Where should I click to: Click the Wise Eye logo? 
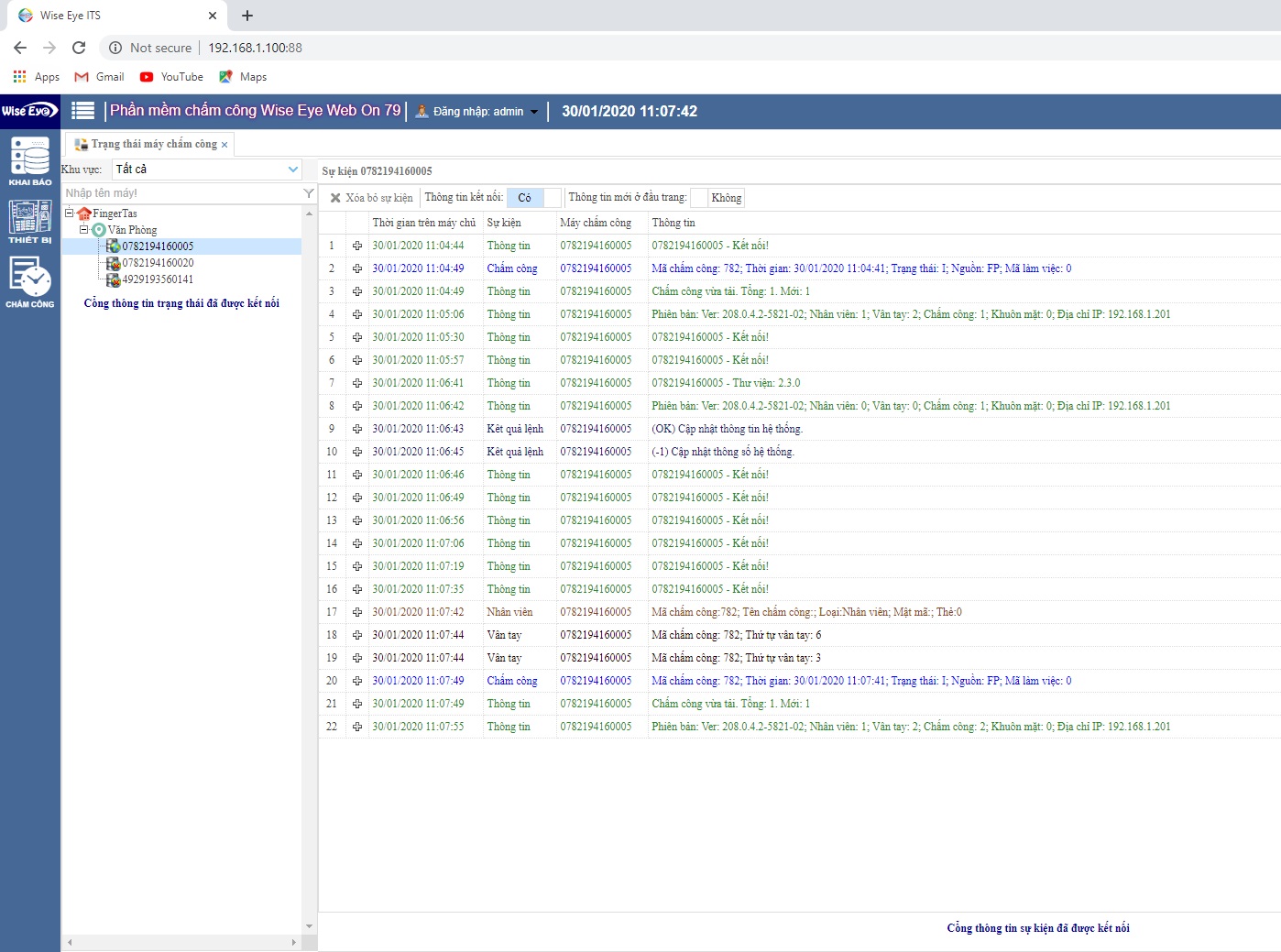coord(29,111)
